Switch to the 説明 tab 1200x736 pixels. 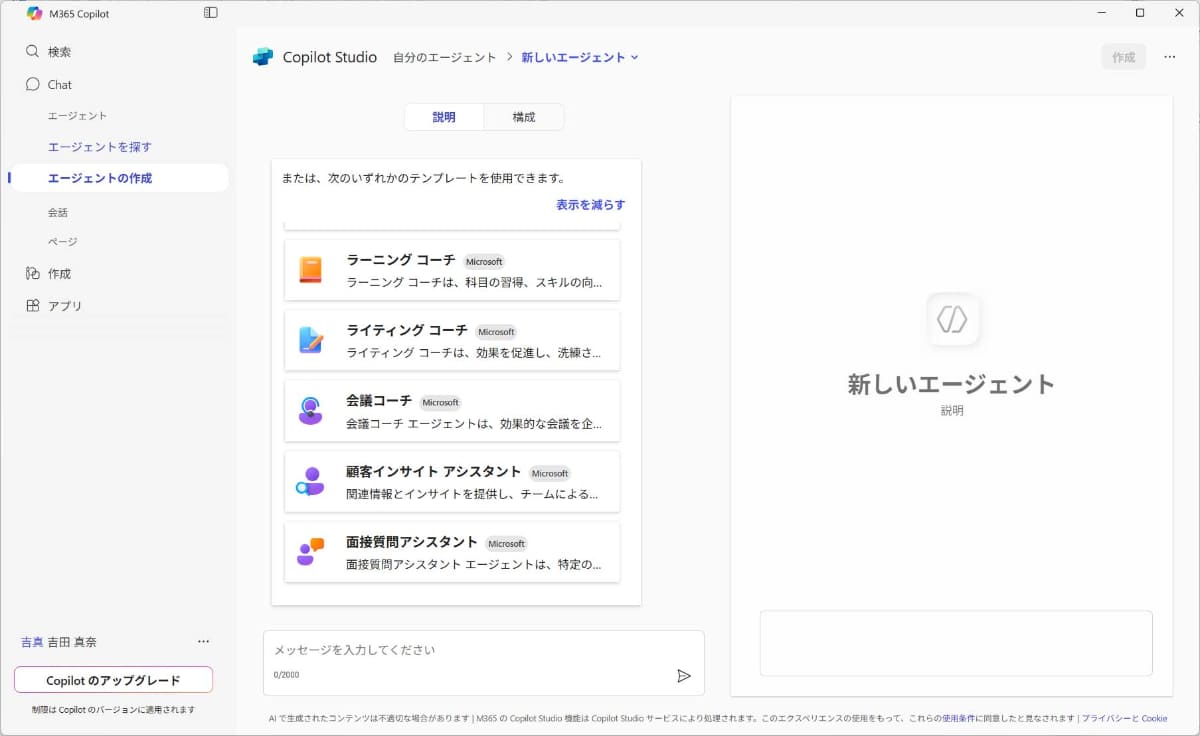(x=444, y=117)
